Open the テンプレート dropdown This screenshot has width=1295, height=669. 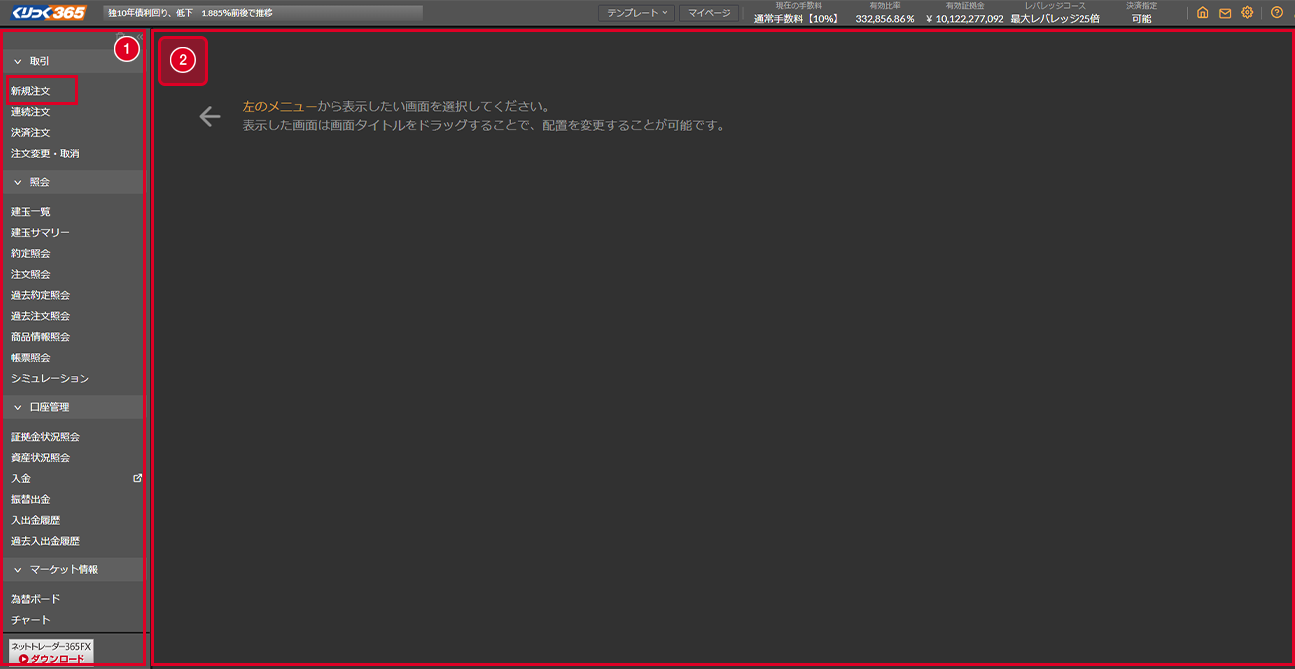click(637, 13)
